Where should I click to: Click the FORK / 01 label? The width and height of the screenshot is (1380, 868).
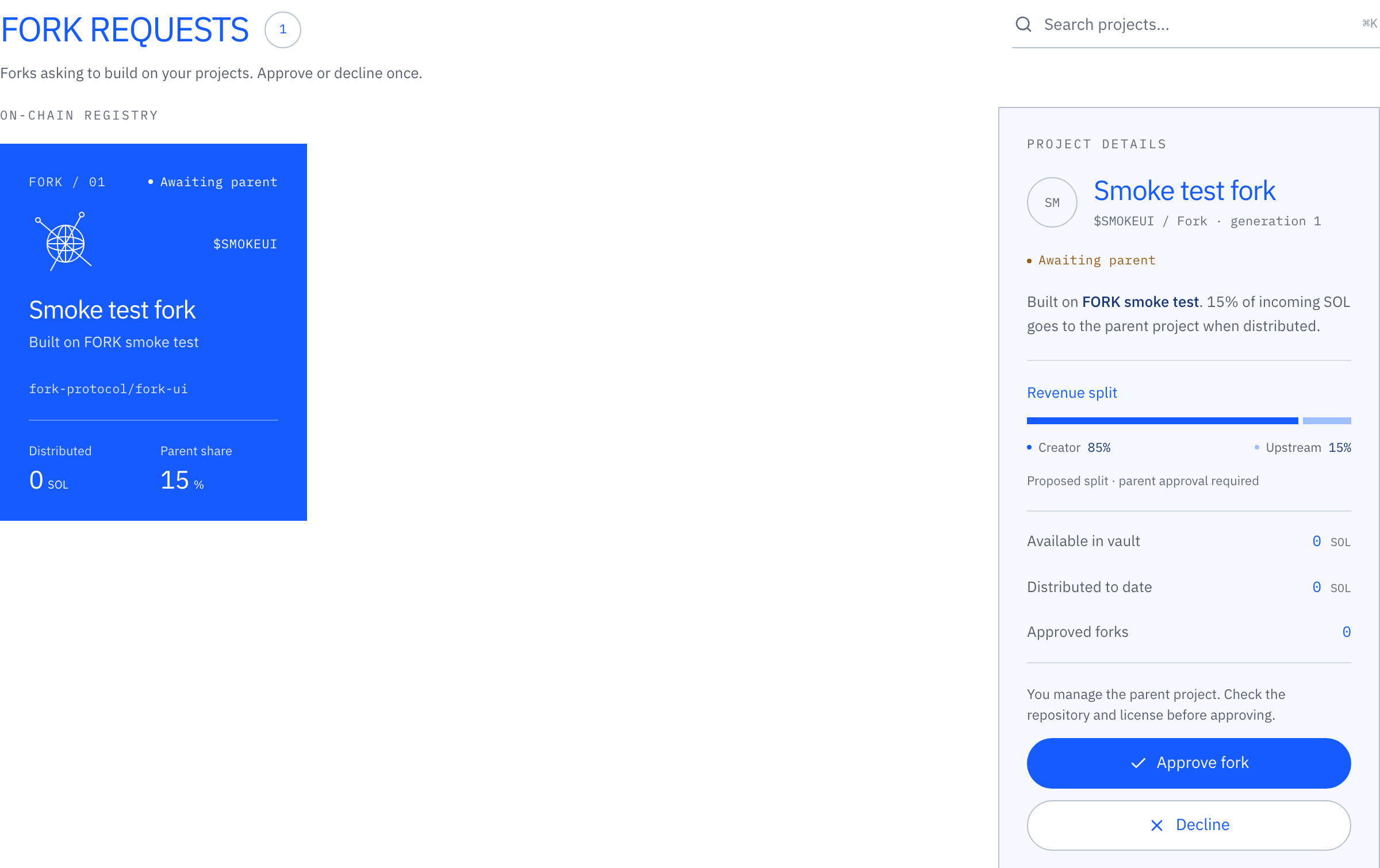point(67,182)
